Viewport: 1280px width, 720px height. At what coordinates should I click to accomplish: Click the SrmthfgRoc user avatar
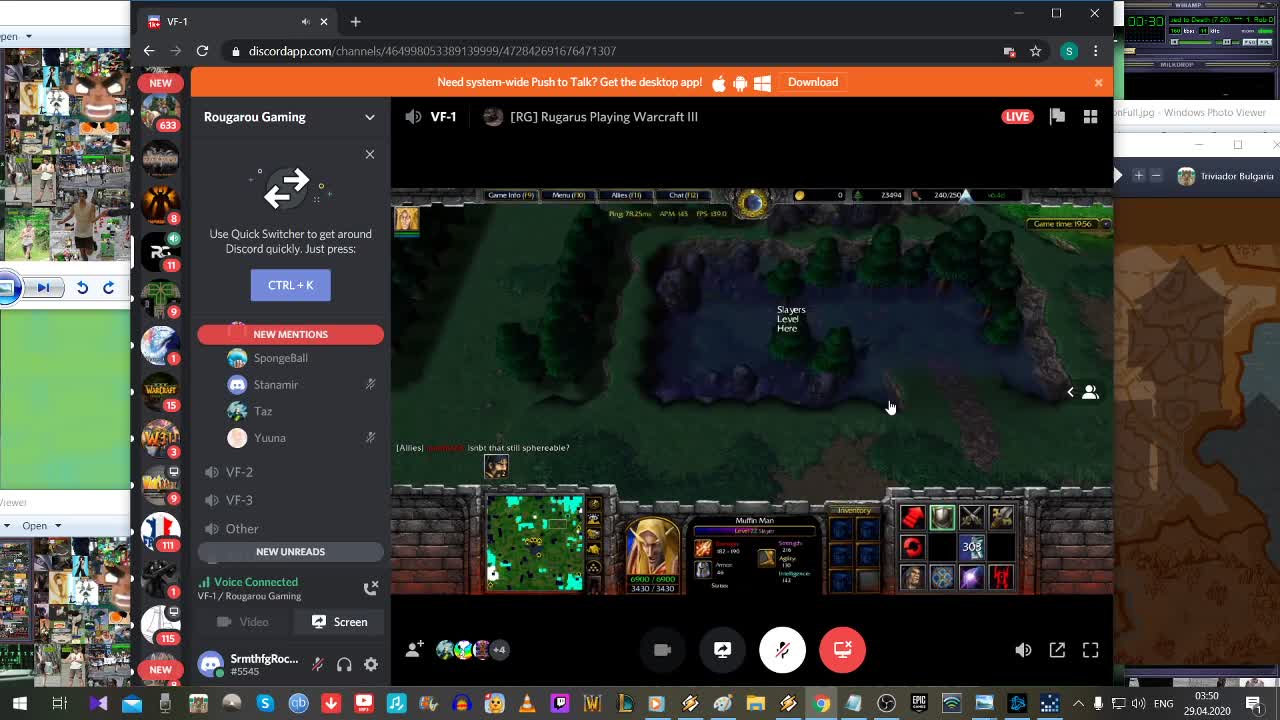(x=211, y=664)
